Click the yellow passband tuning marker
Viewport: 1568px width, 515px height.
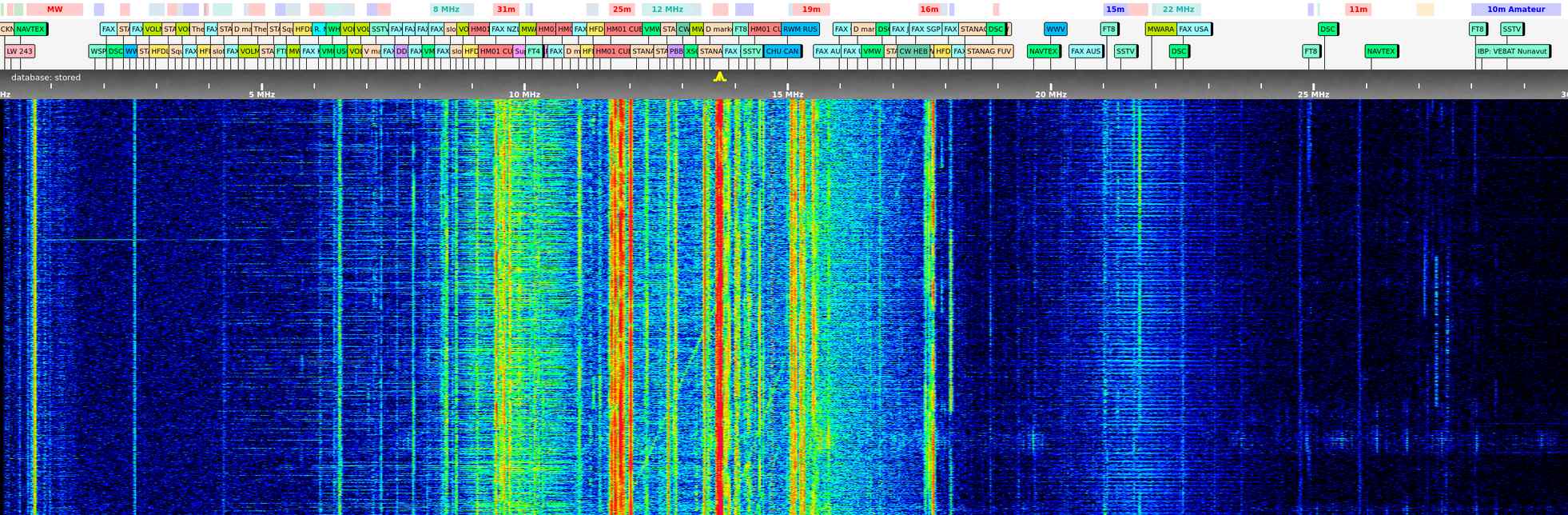tap(720, 77)
